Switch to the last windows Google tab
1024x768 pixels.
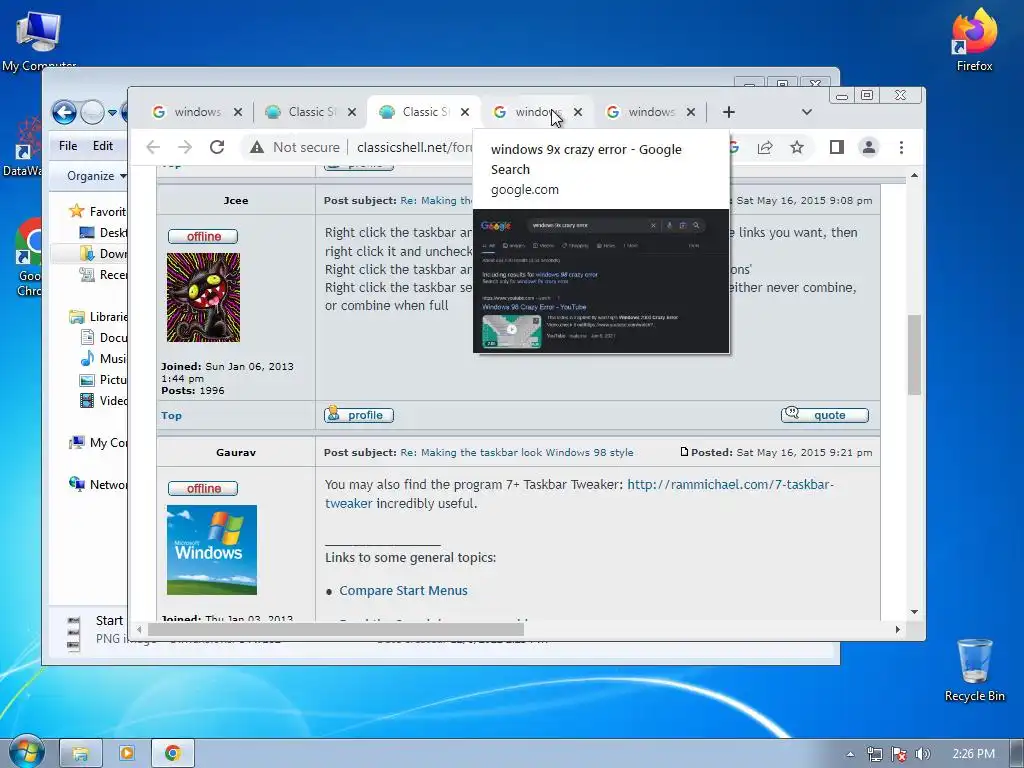(x=650, y=112)
